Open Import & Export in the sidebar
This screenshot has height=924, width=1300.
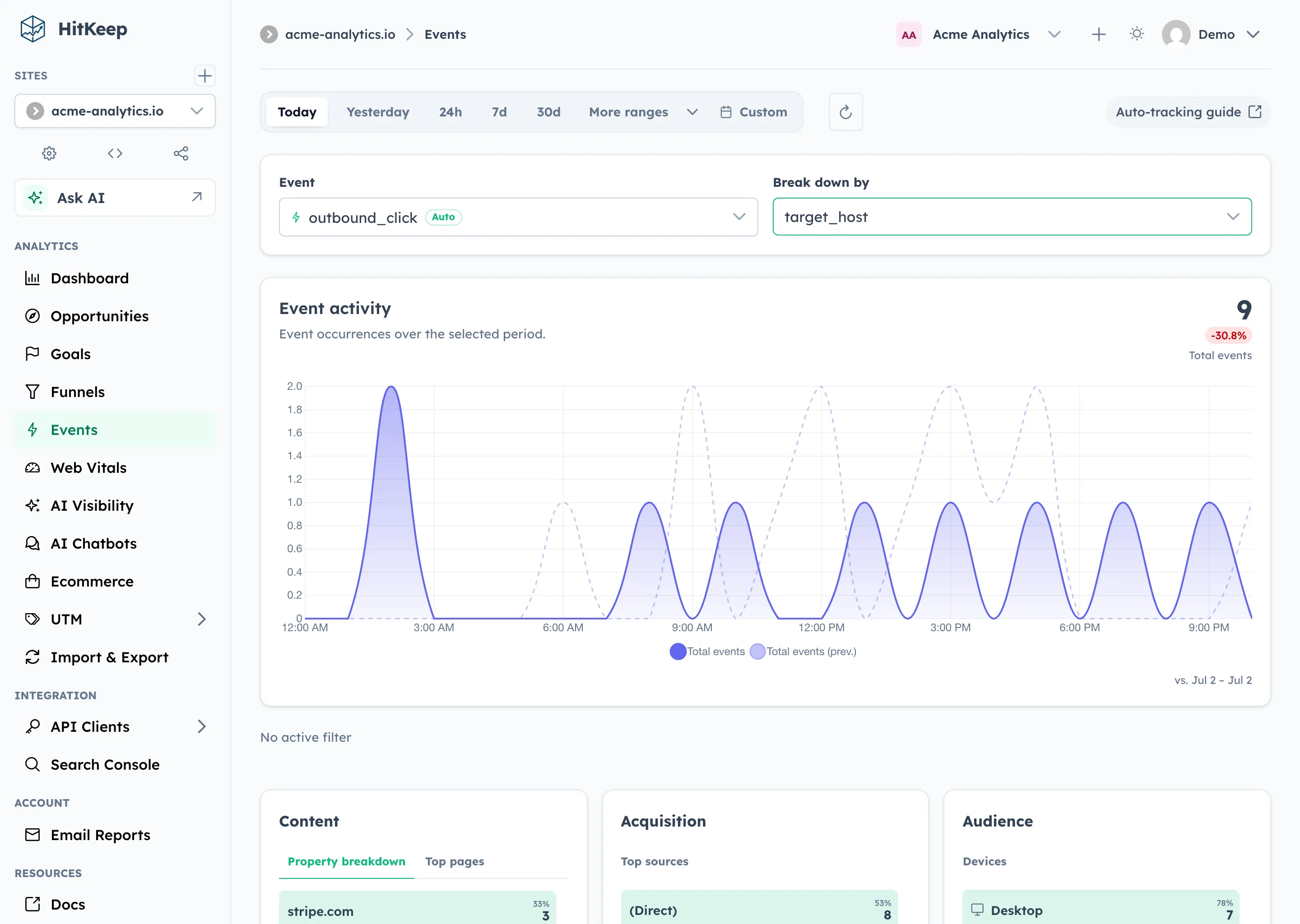point(115,657)
